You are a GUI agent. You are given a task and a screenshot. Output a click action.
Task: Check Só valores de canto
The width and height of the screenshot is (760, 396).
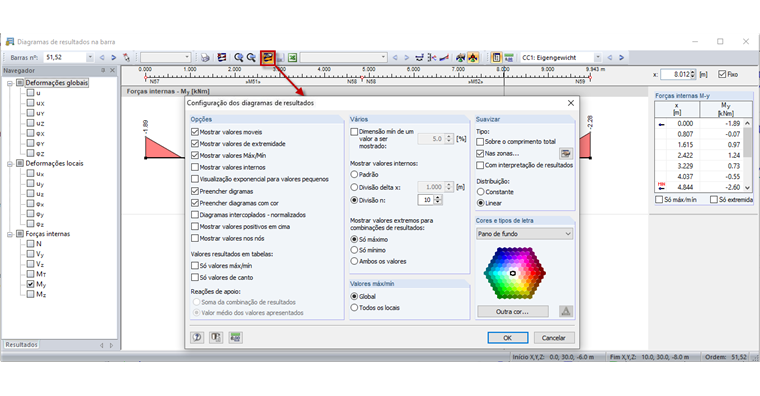coord(195,277)
